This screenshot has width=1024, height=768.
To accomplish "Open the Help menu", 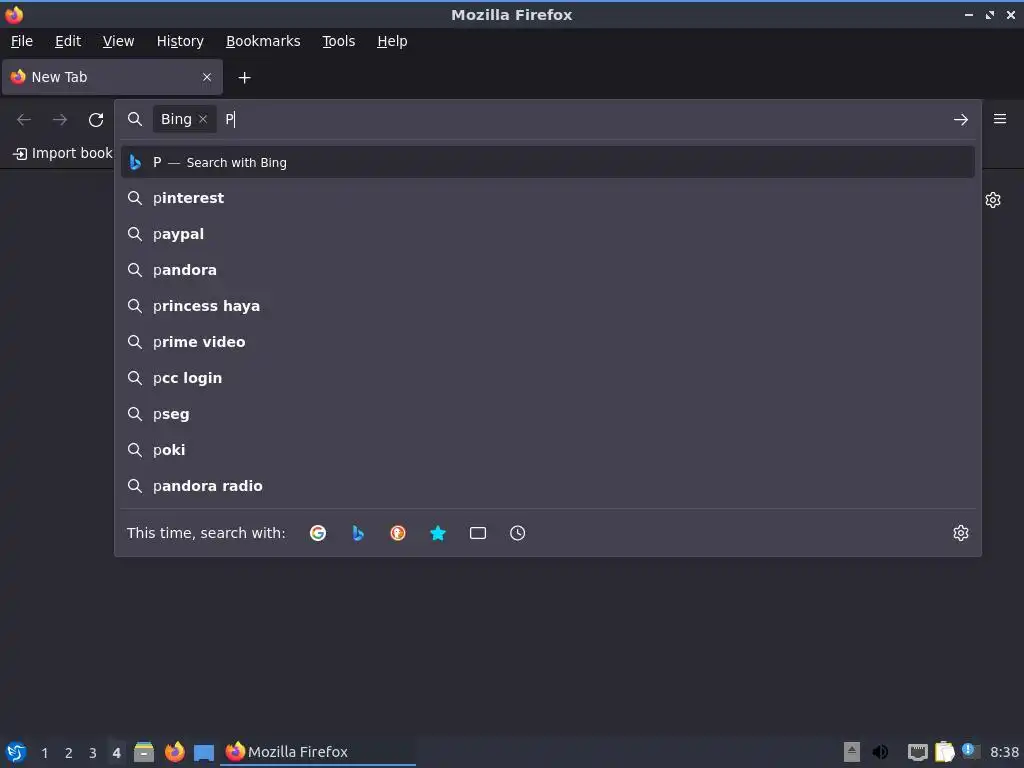I will click(x=392, y=41).
